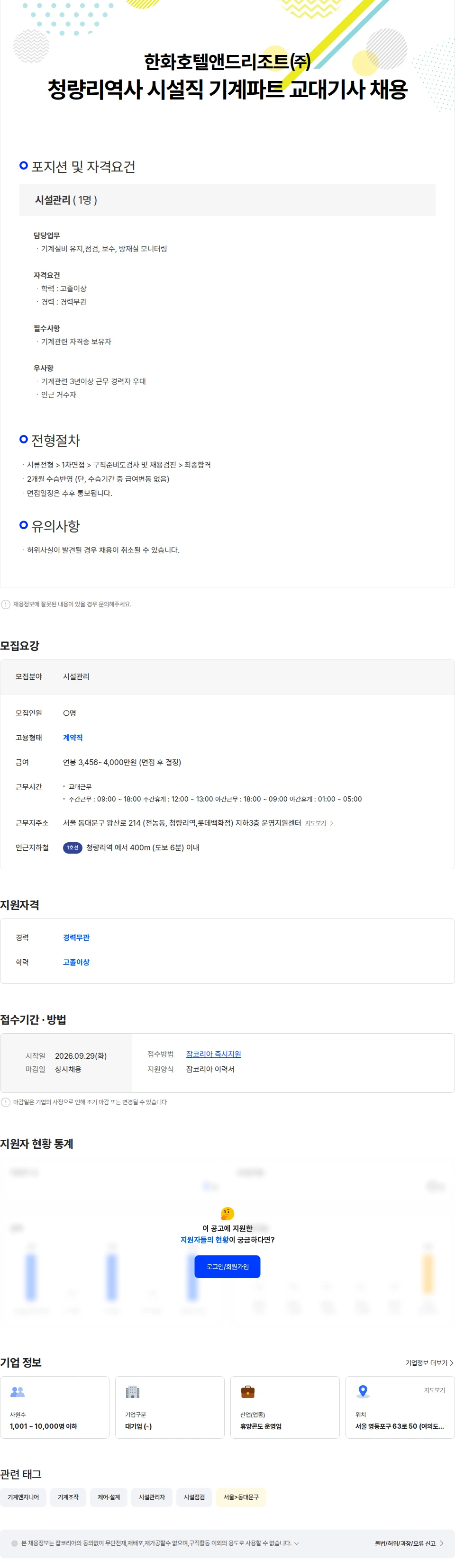Click 연봉 3,456~4,000만원 salary text
Screen dimensions: 455x1568
122,762
